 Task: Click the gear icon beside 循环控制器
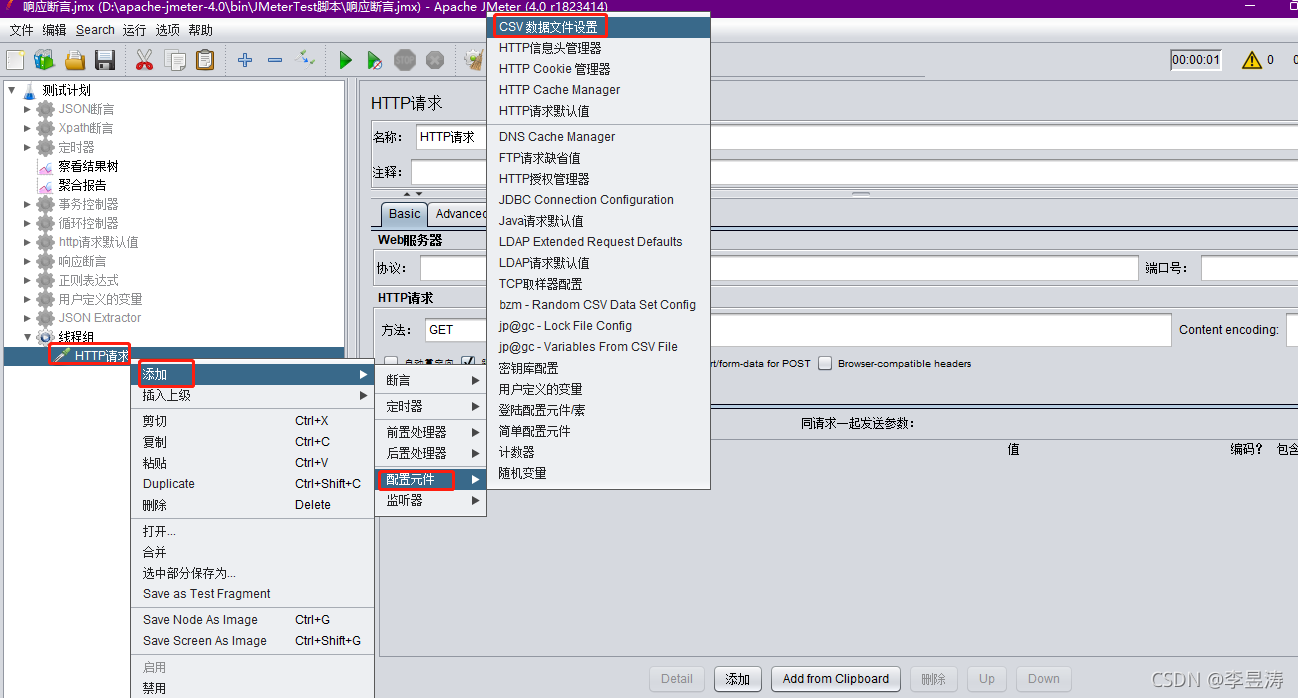pos(46,223)
